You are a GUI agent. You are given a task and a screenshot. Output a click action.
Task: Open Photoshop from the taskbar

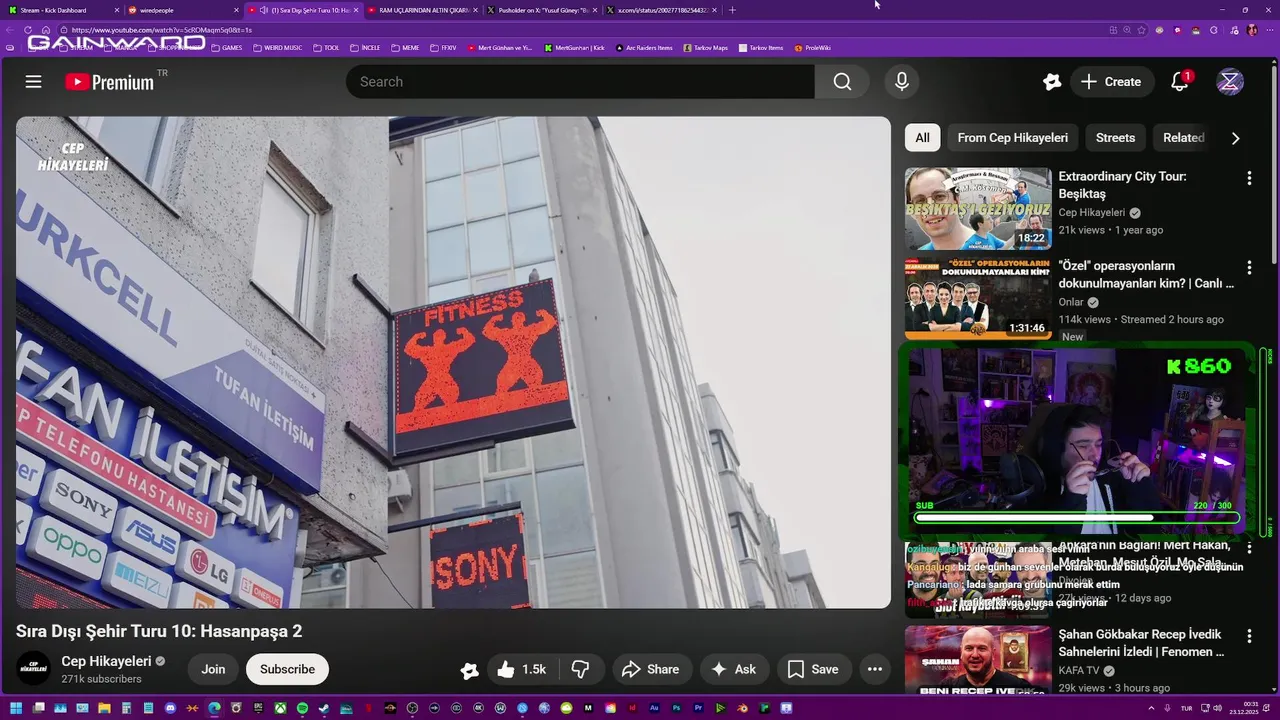pyautogui.click(x=676, y=708)
